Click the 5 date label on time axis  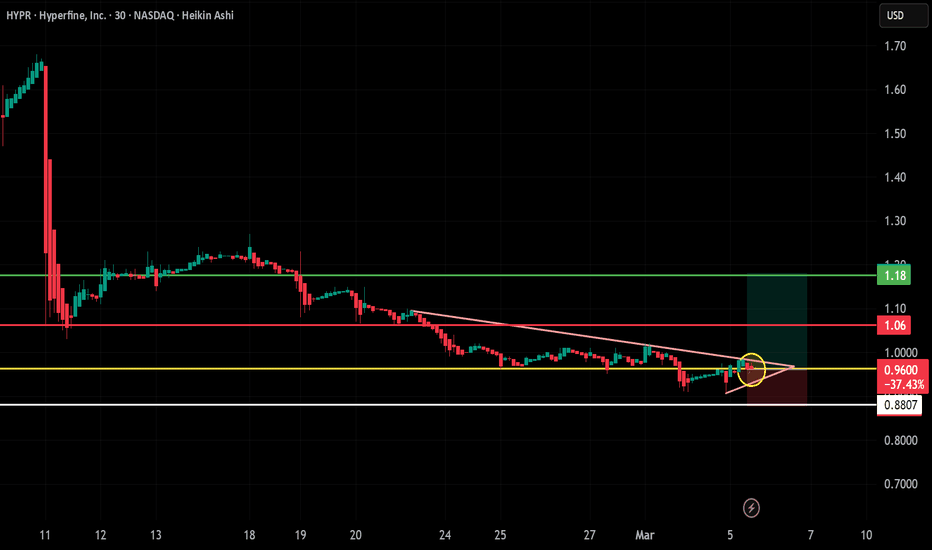(730, 535)
